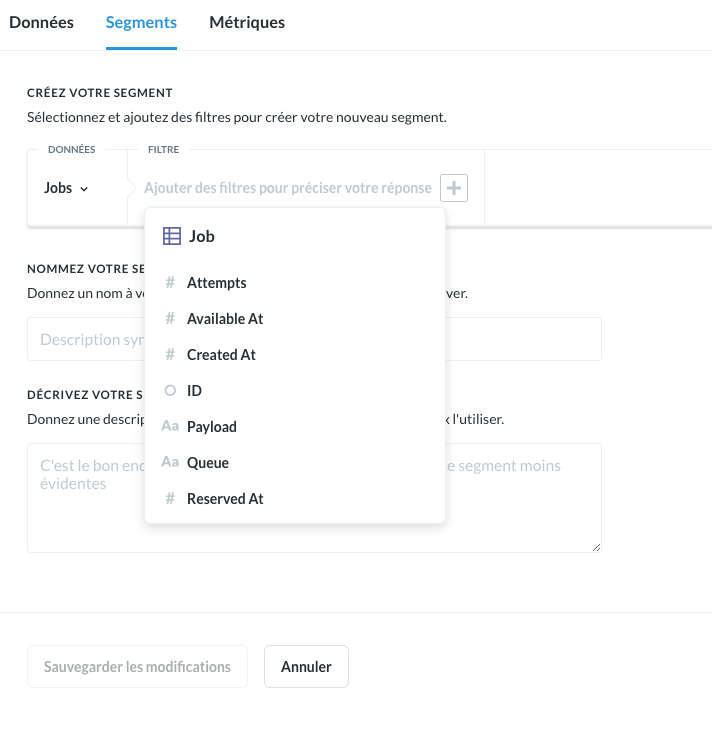712x730 pixels.
Task: Click the hash icon beside Available At
Action: click(x=170, y=318)
